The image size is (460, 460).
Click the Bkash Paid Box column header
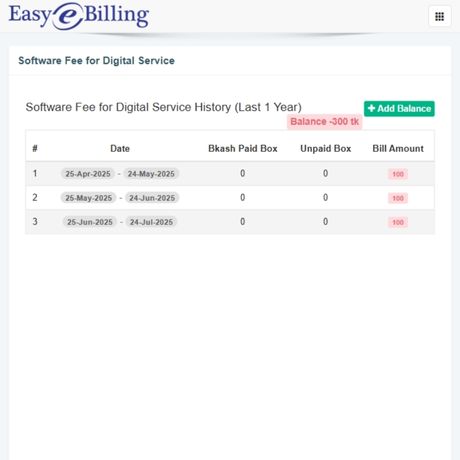point(243,149)
